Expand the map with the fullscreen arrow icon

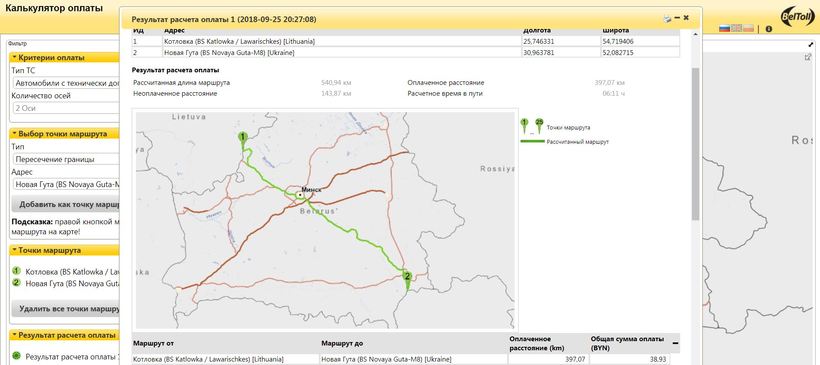point(811,45)
